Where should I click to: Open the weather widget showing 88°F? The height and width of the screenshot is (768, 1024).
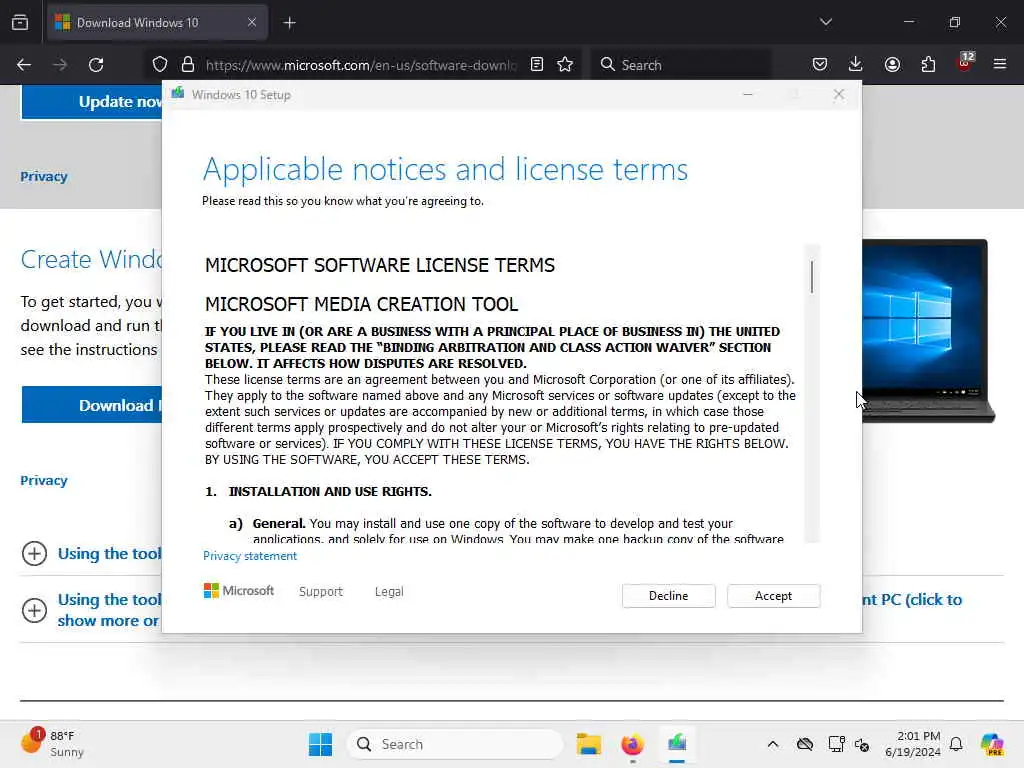52,743
